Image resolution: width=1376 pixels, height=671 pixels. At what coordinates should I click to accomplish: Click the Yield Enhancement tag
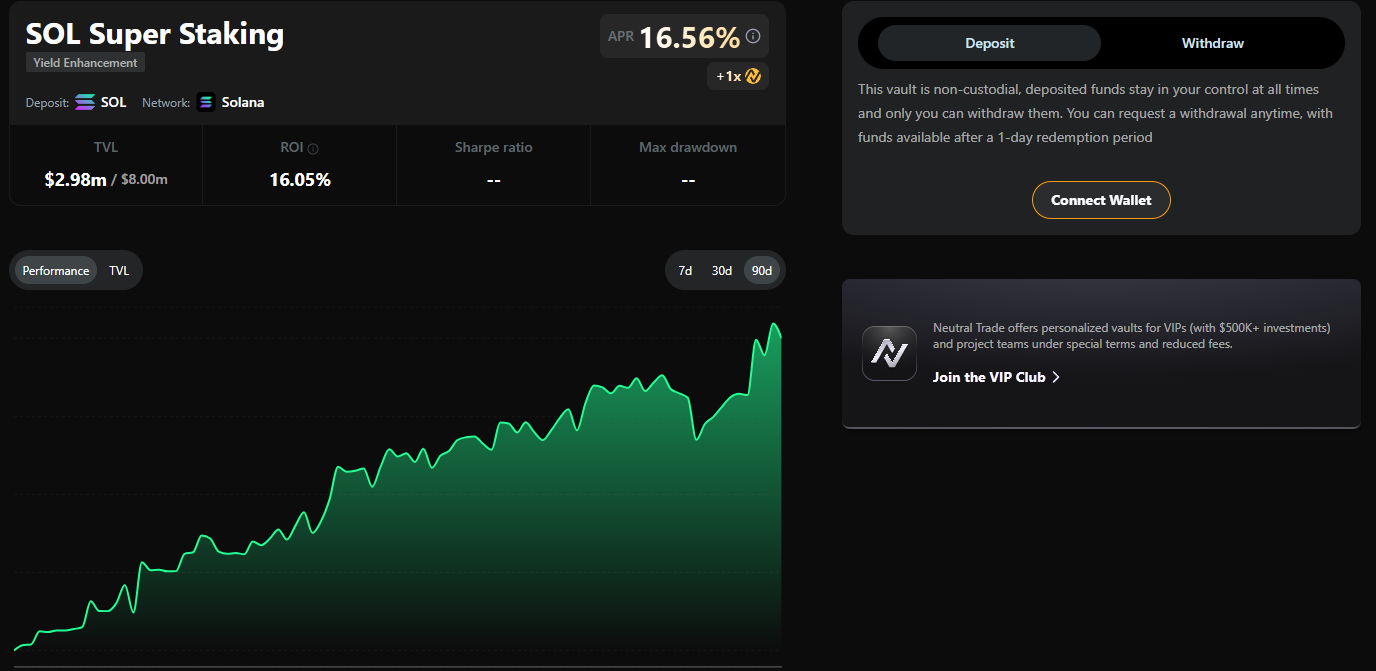click(86, 62)
